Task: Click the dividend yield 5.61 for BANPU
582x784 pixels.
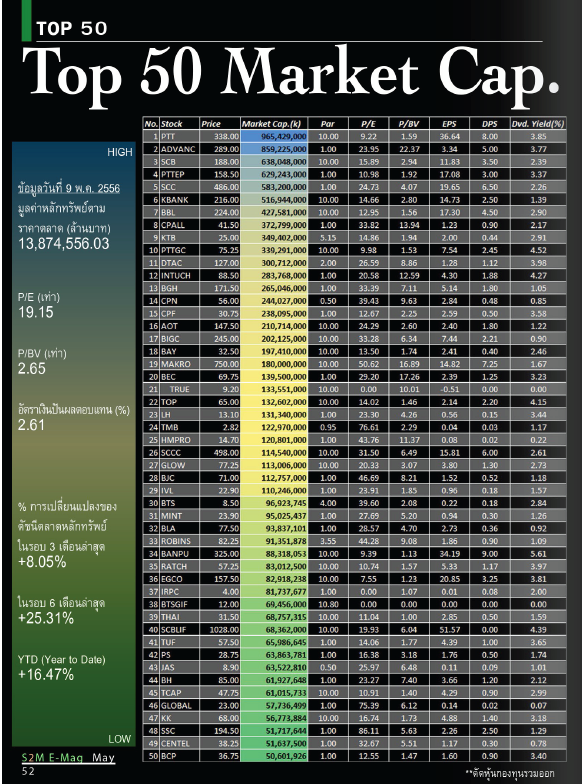Action: (x=538, y=554)
